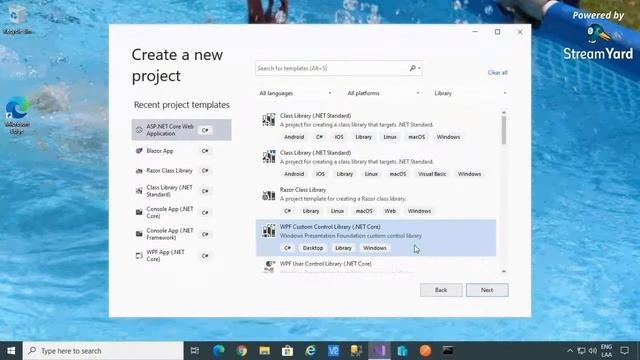Click the search magnifier icon in template search
The image size is (640, 360).
pyautogui.click(x=413, y=68)
